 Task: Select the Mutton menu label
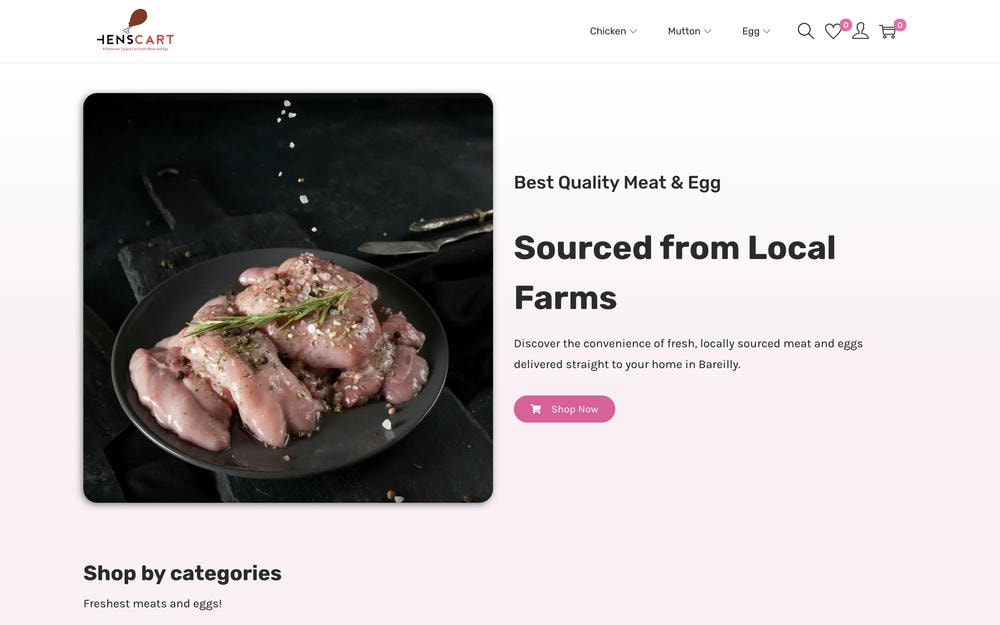[x=684, y=31]
